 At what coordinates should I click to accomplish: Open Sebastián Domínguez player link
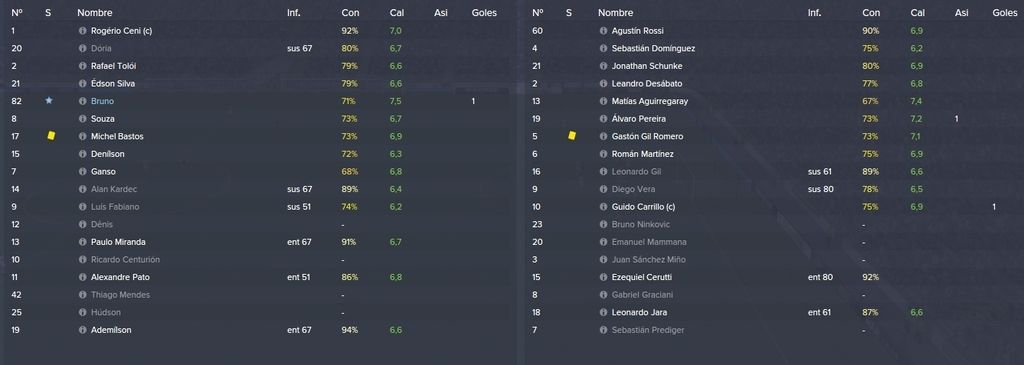tap(653, 48)
